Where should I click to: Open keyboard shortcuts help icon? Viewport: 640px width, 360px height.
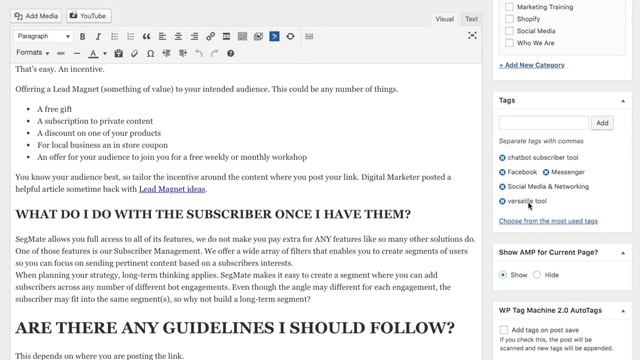[231, 53]
